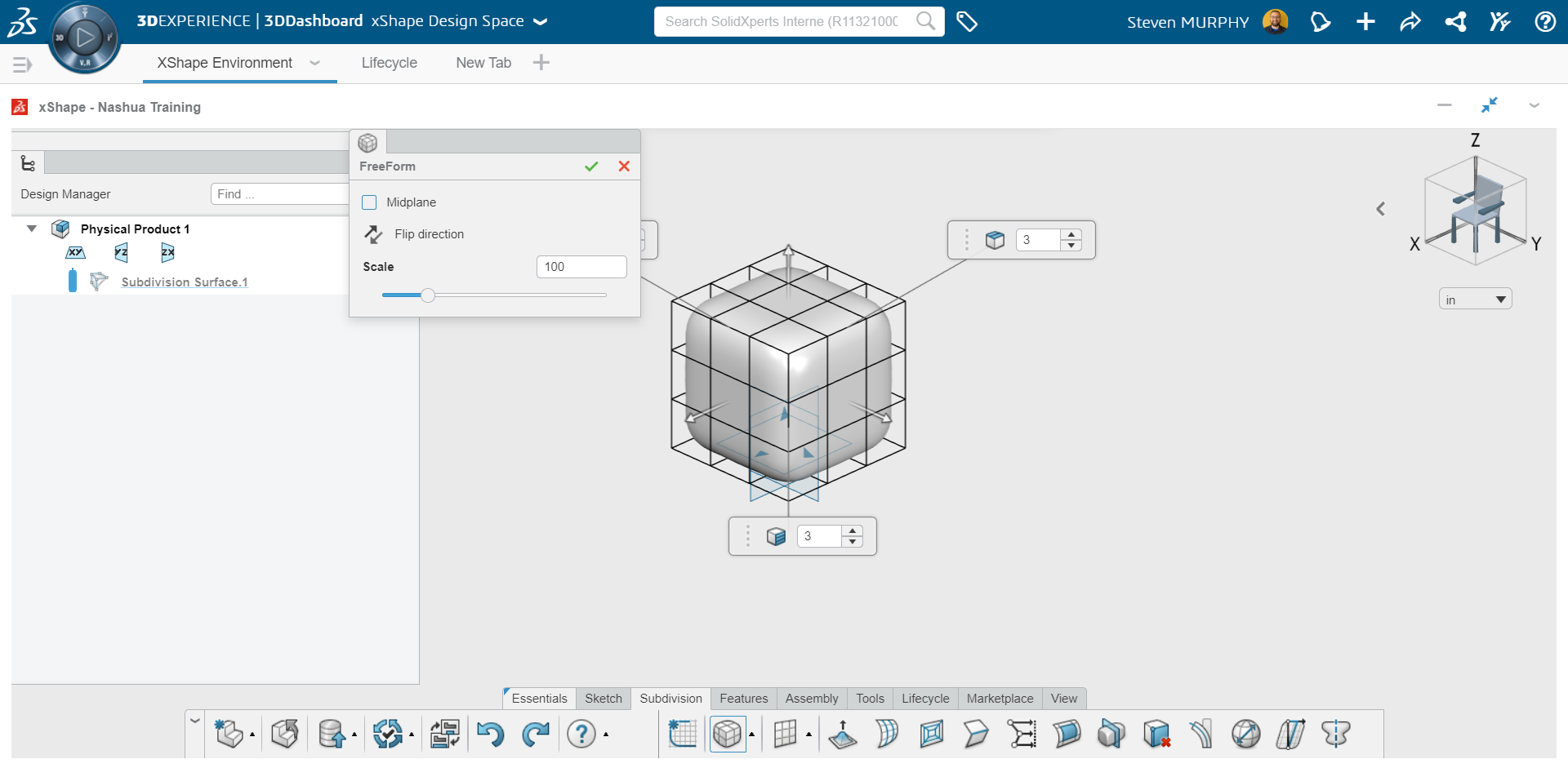Viewport: 1568px width, 768px height.
Task: Select Subdivision Surface.1 in tree
Action: tap(185, 282)
